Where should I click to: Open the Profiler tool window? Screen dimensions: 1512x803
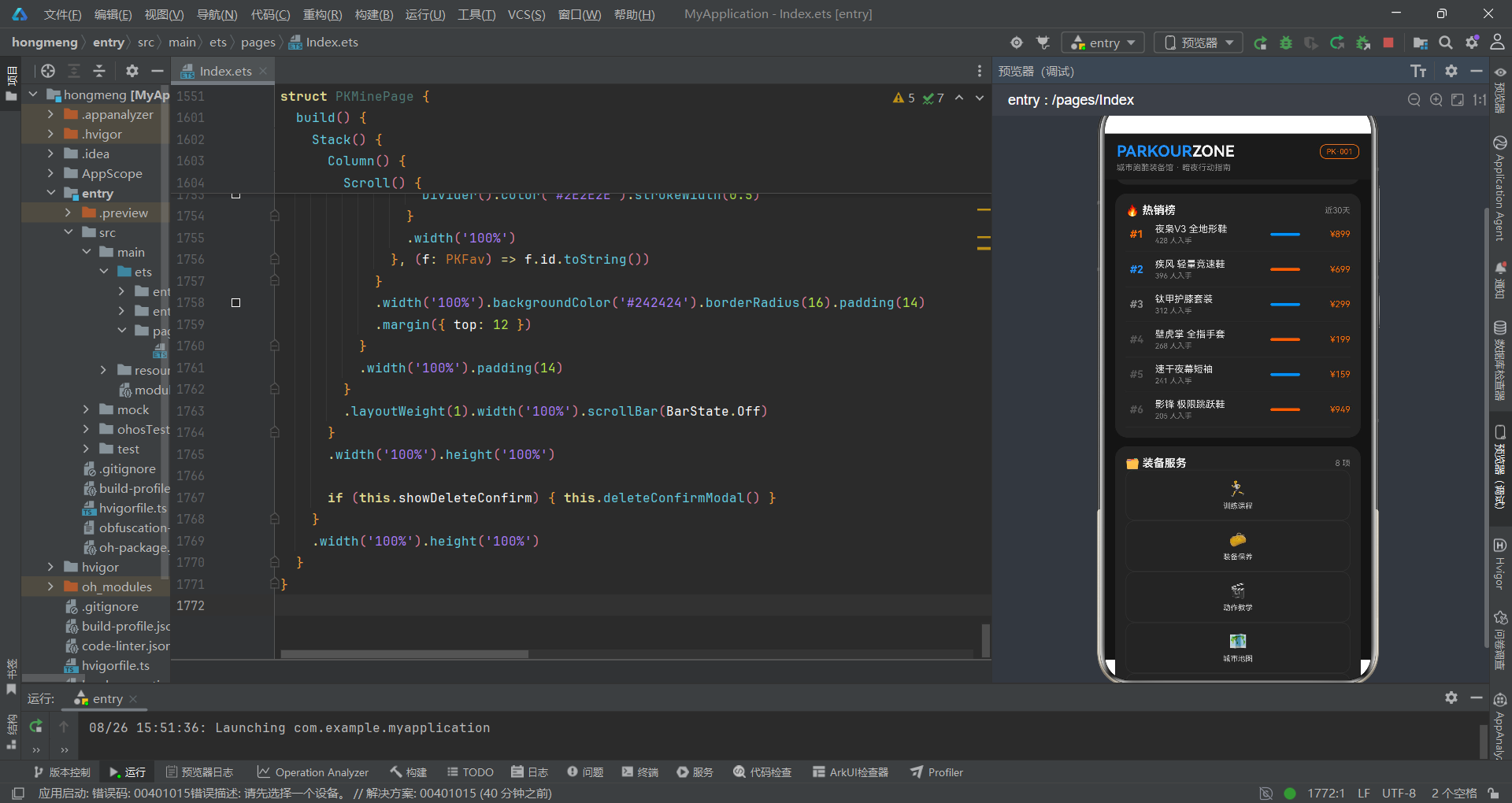pyautogui.click(x=936, y=772)
